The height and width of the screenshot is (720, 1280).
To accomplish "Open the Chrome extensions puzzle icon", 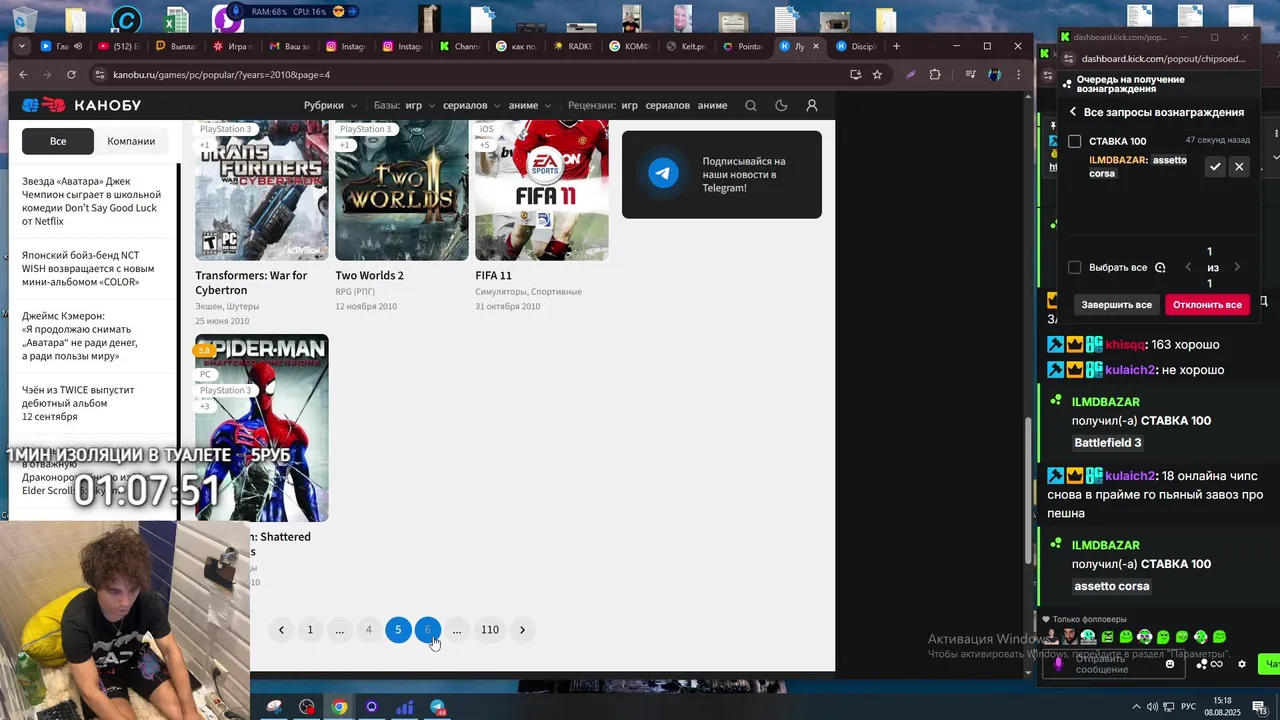I will tap(935, 74).
